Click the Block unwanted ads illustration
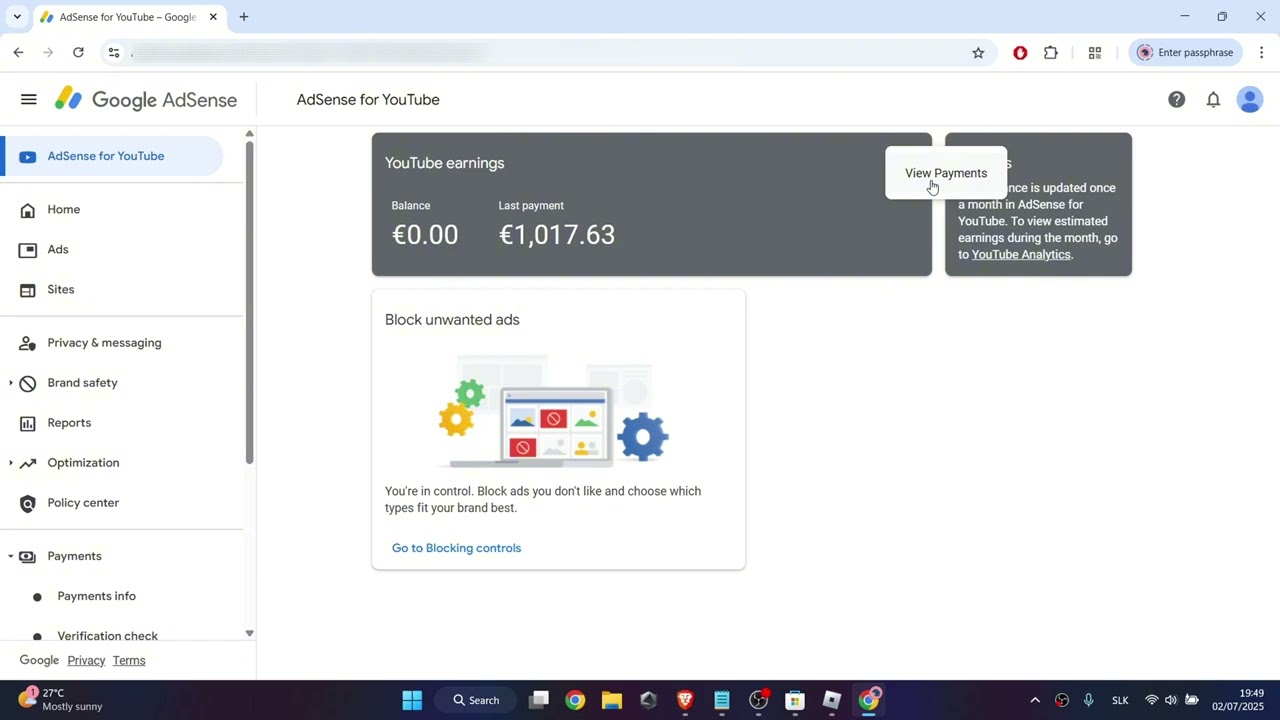Screen dimensions: 1280x720 [553, 412]
